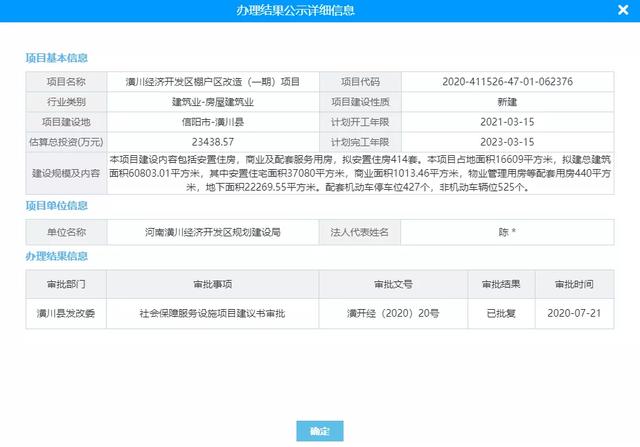Click total investment value 23438.57
The image size is (640, 447).
click(213, 142)
